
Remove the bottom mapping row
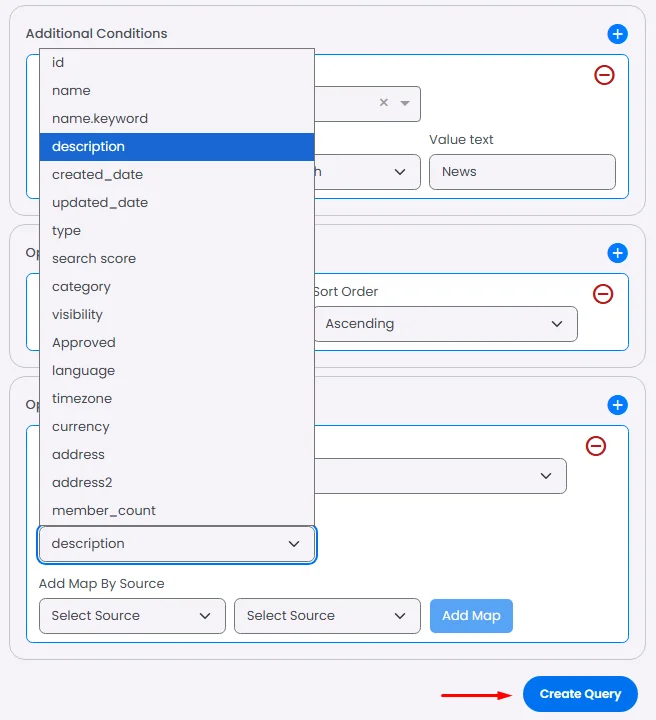point(596,446)
